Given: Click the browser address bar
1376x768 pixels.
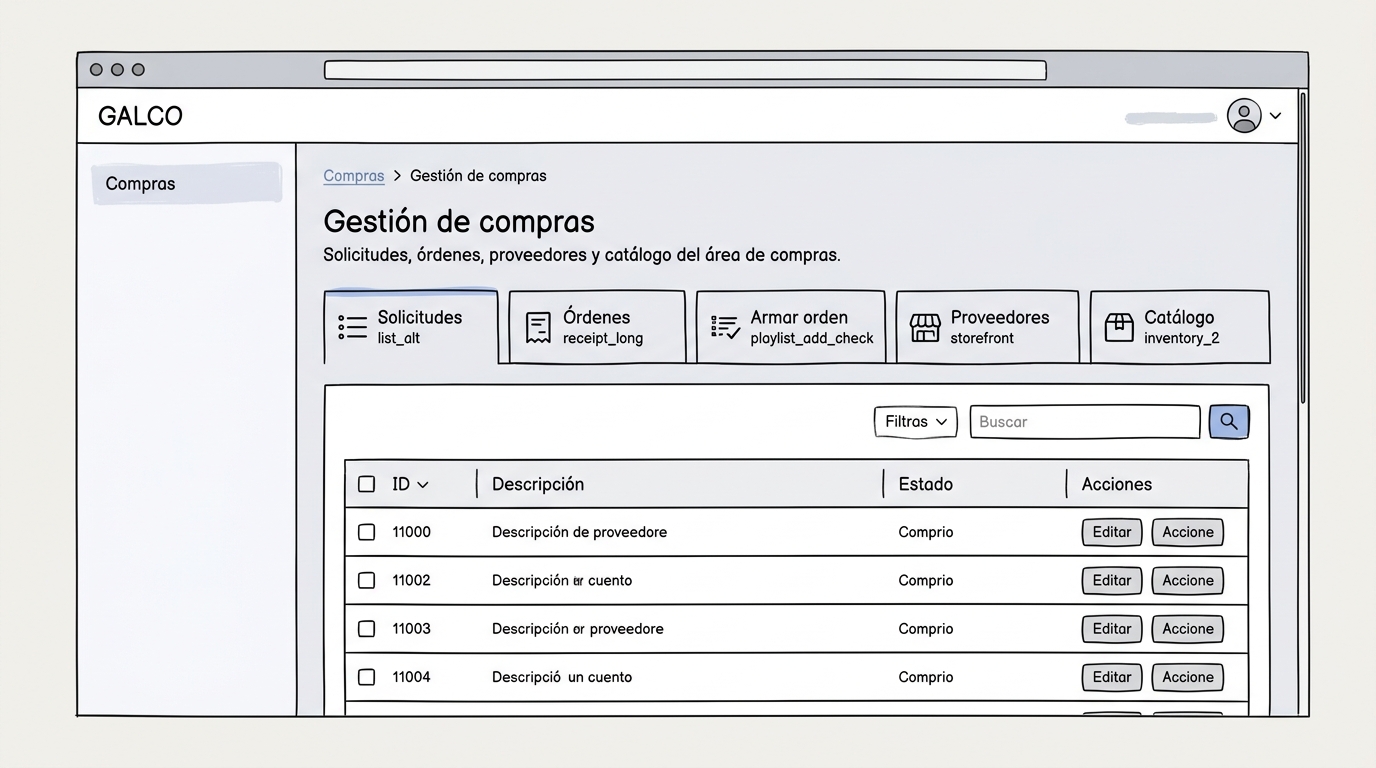Looking at the screenshot, I should click(x=685, y=70).
